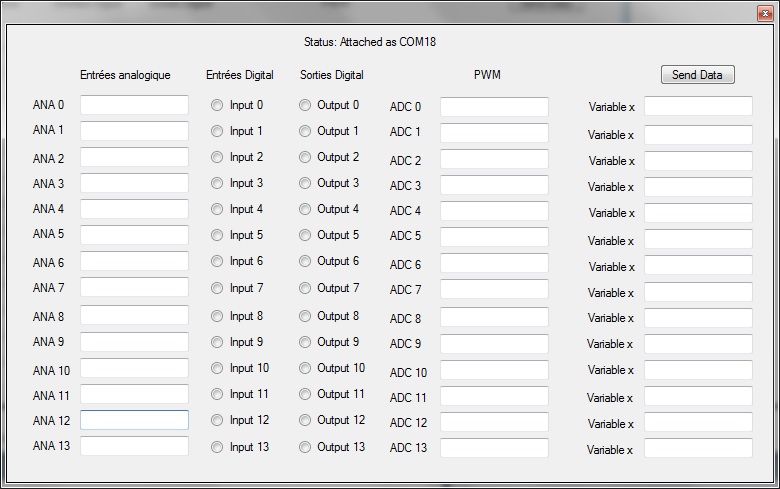Click the ADC 0 PWM field
780x489 pixels.
(x=494, y=107)
